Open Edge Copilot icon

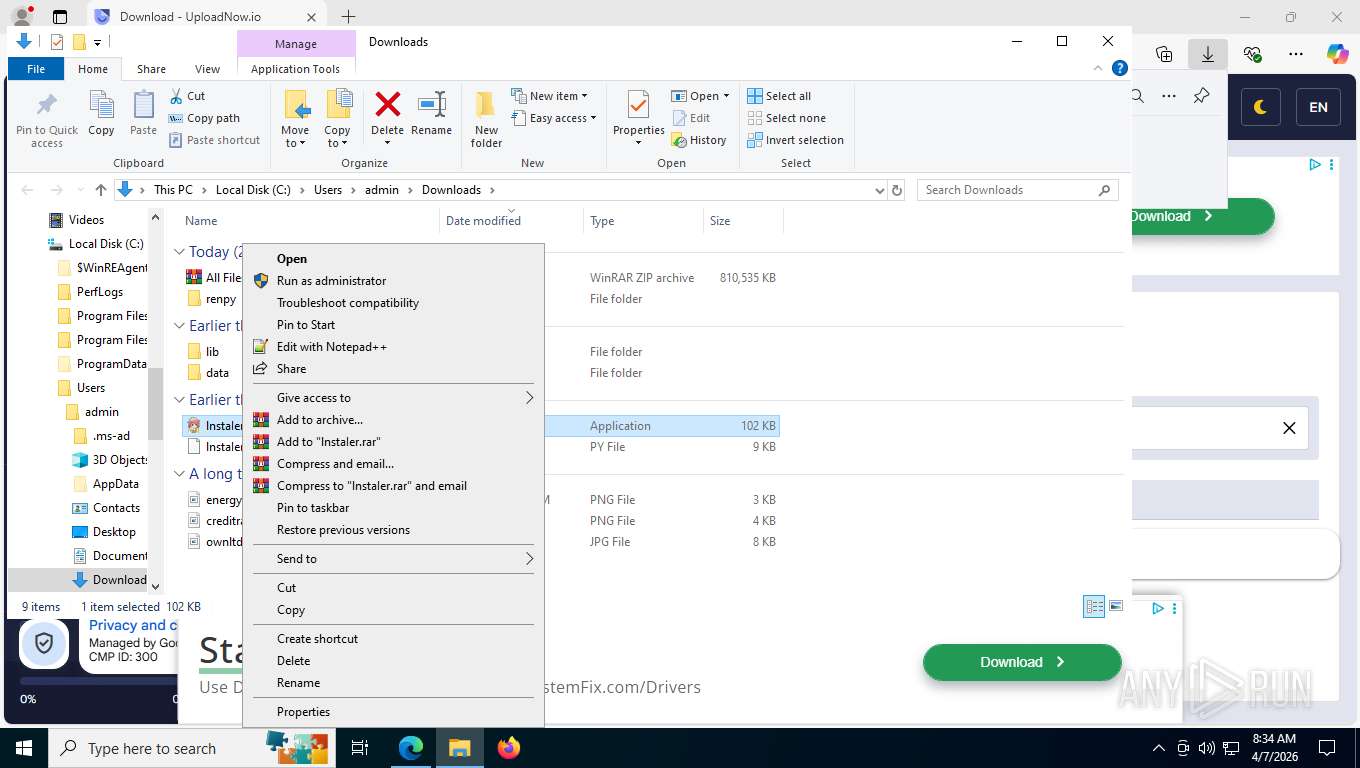[1338, 54]
